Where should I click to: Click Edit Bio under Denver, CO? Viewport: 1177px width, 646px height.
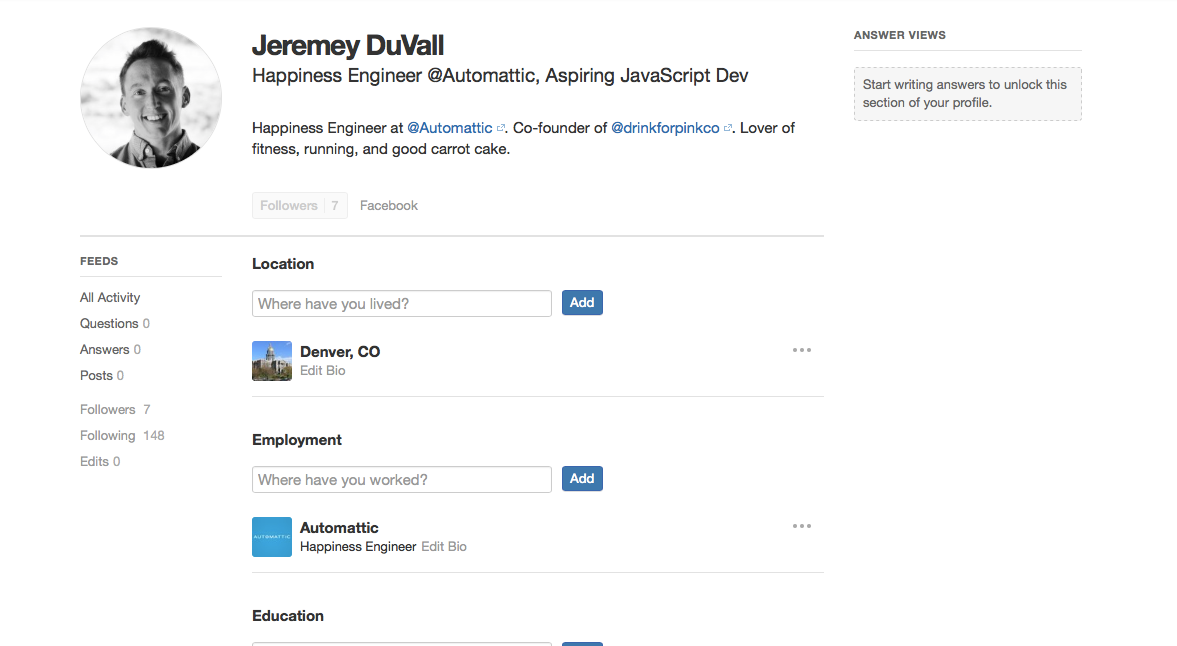(323, 371)
